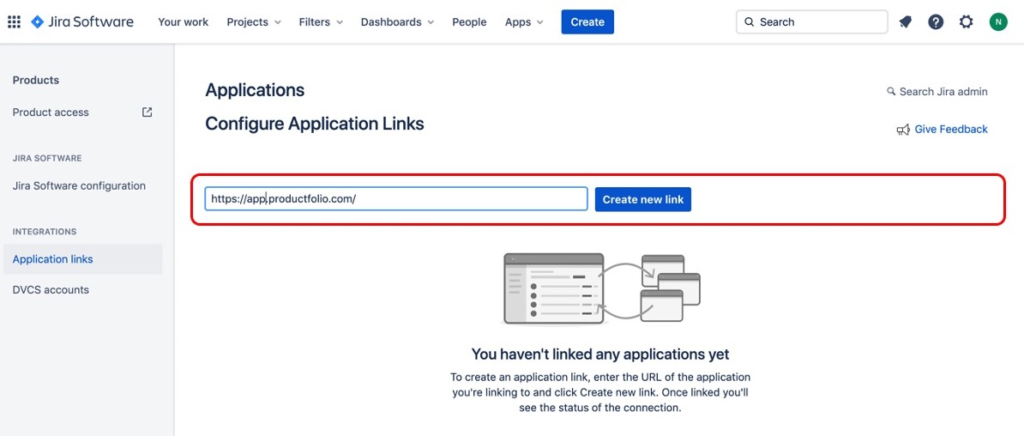Open DVCS accounts in sidebar

51,290
